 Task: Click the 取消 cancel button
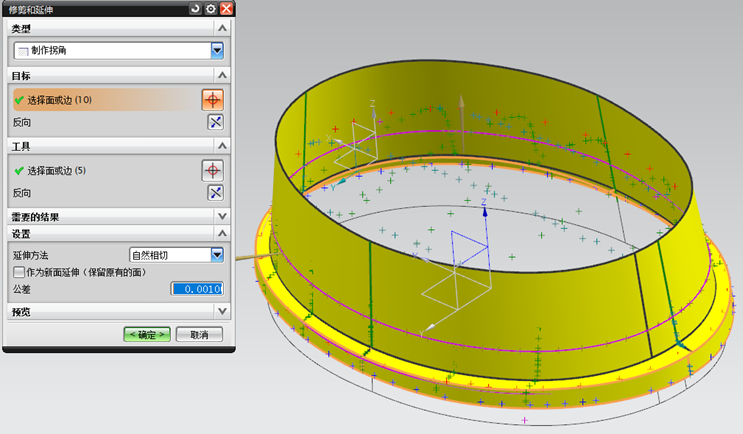tap(198, 334)
